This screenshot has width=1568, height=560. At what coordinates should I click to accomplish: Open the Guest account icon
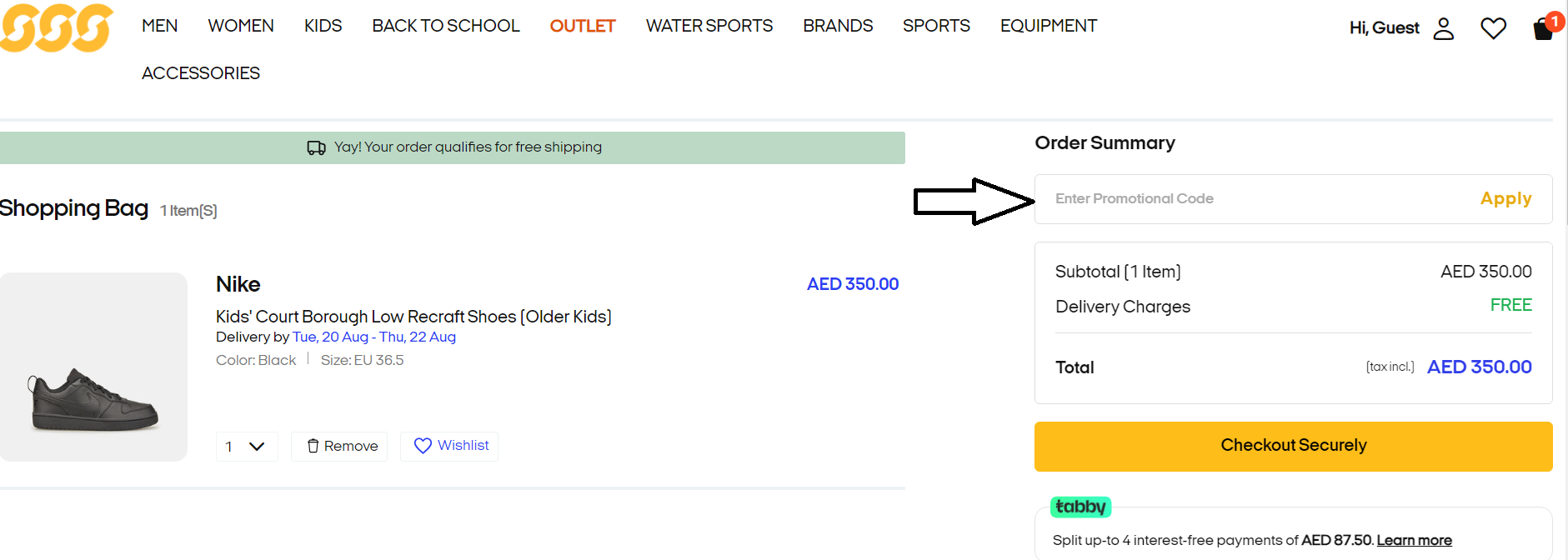click(1445, 28)
